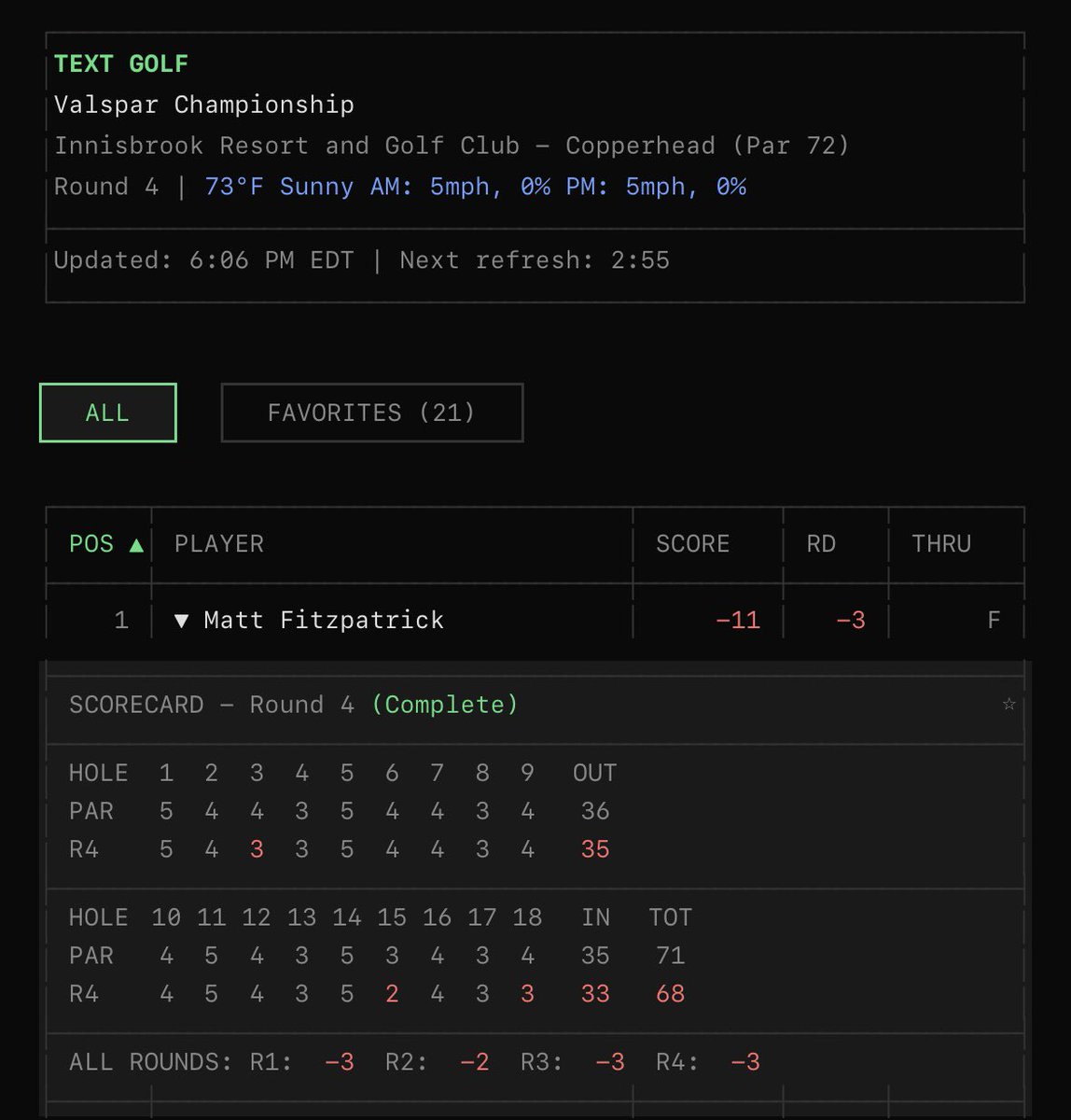
Task: Sort by the POS column header
Action: coord(105,544)
